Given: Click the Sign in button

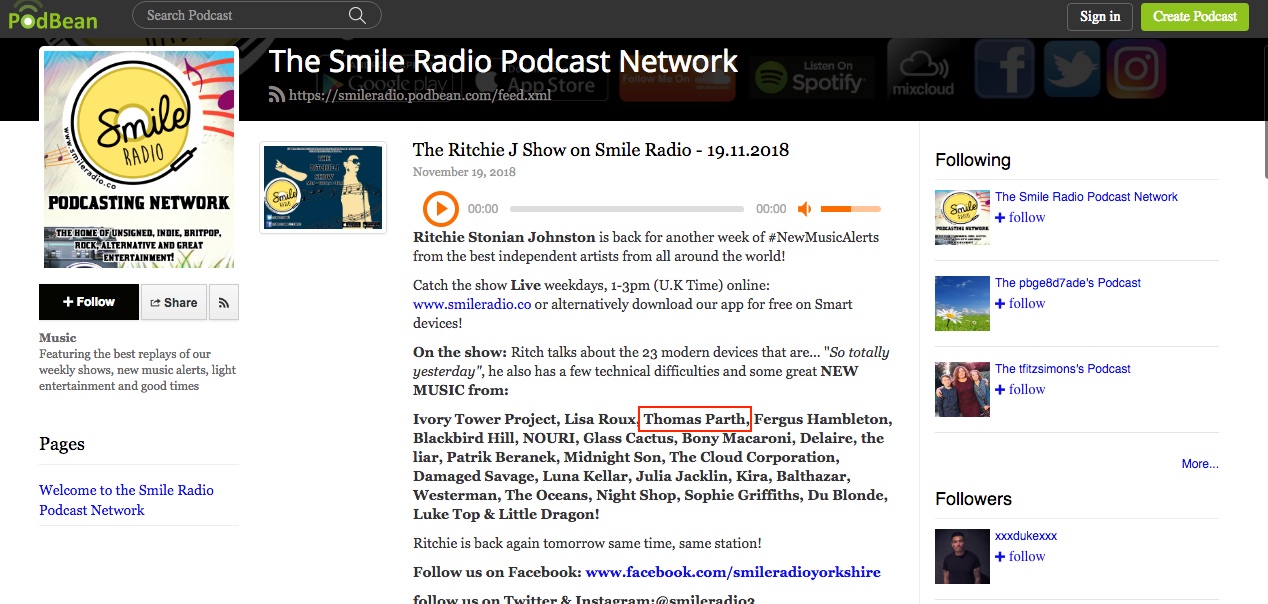Looking at the screenshot, I should (x=1100, y=16).
